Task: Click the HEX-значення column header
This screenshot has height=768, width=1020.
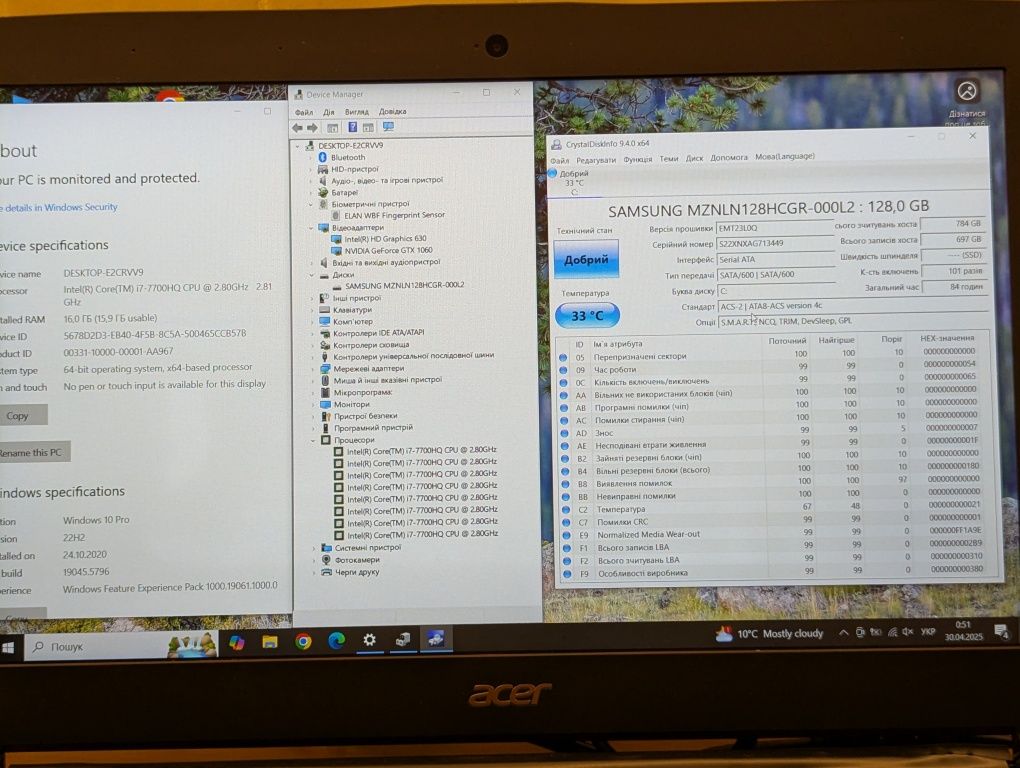Action: [946, 339]
